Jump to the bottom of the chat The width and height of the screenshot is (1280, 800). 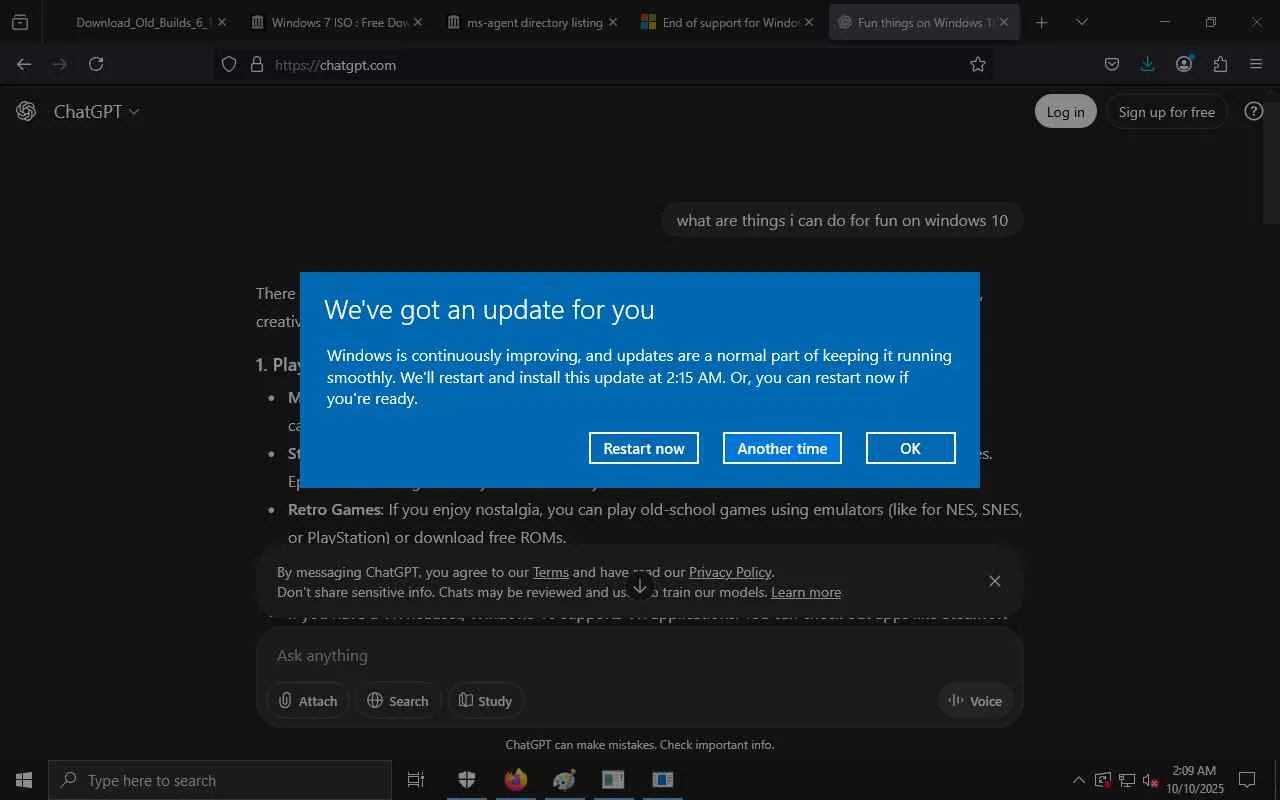(640, 586)
